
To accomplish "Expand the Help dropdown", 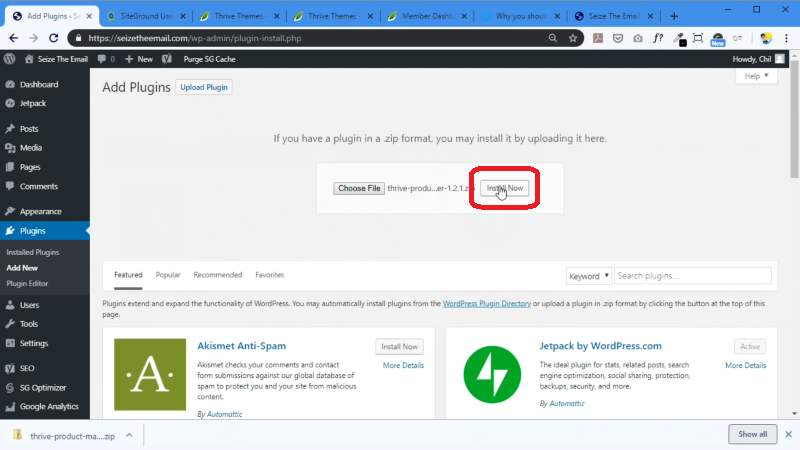I will point(756,76).
